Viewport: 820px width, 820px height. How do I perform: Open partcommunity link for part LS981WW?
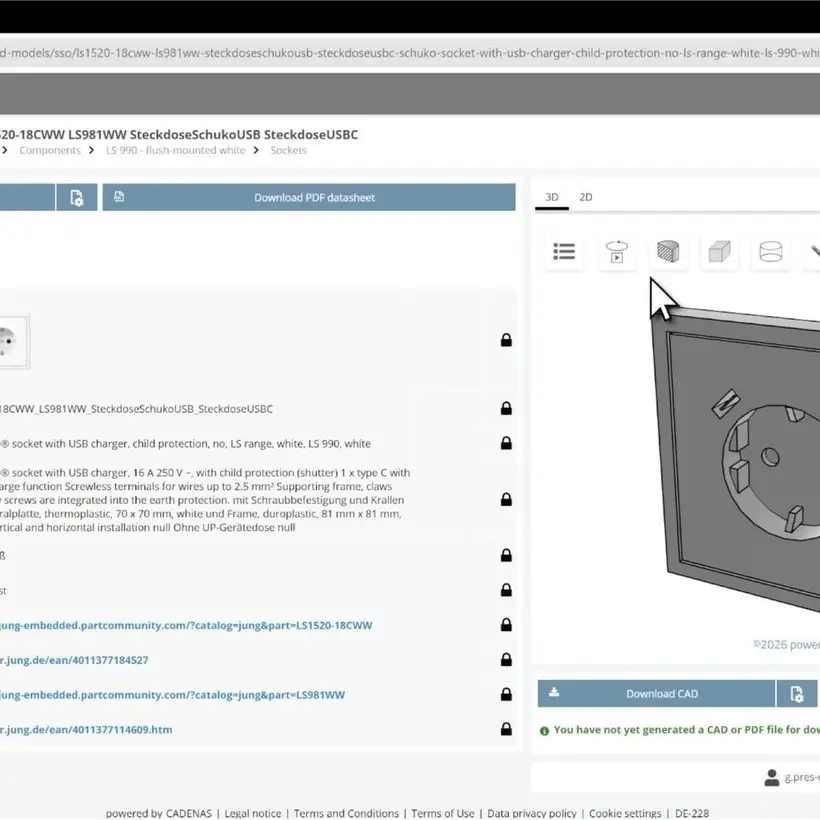point(173,694)
